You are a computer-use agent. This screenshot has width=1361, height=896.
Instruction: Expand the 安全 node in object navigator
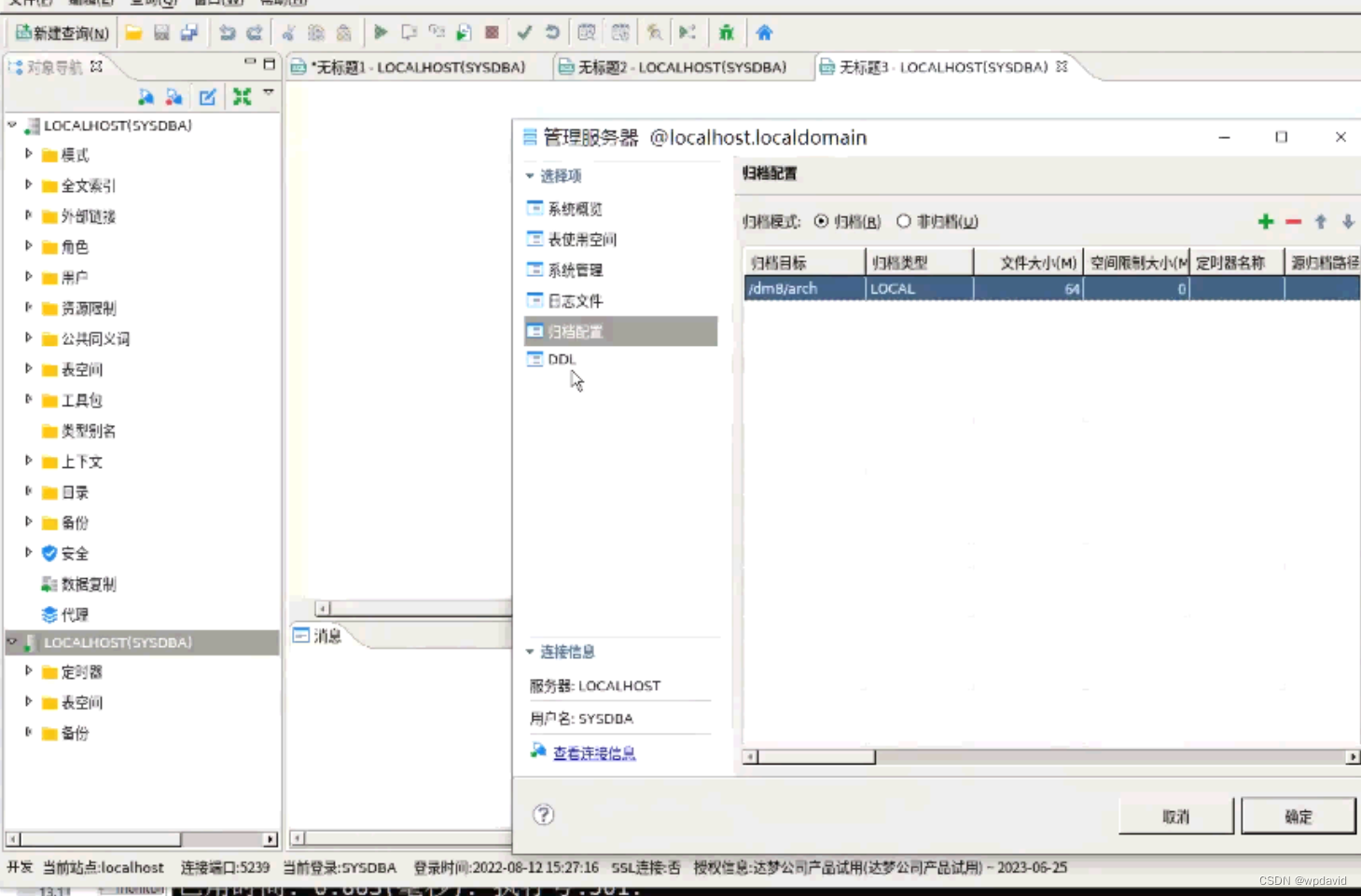[x=29, y=553]
